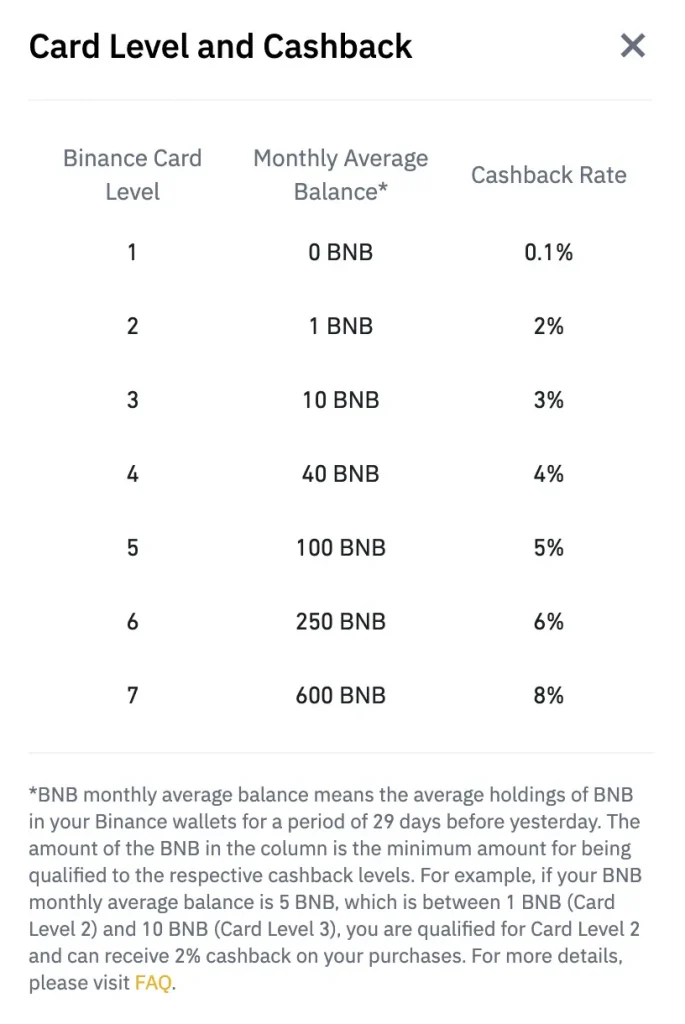Select the 6% cashback rate cell
685x1024 pixels.
click(548, 622)
